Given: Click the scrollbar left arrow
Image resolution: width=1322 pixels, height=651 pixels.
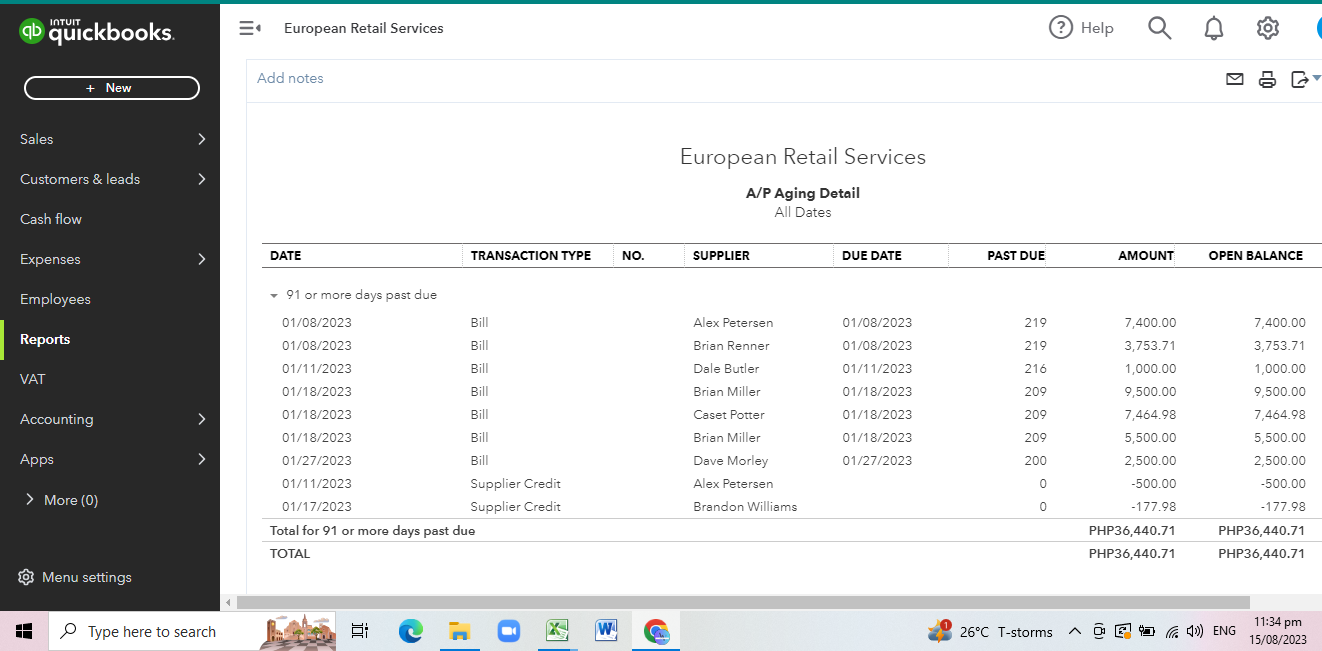Looking at the screenshot, I should [228, 602].
